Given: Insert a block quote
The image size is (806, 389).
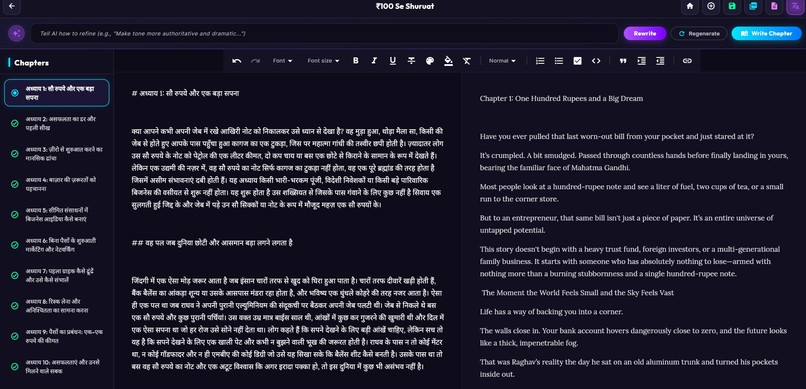Looking at the screenshot, I should [623, 61].
